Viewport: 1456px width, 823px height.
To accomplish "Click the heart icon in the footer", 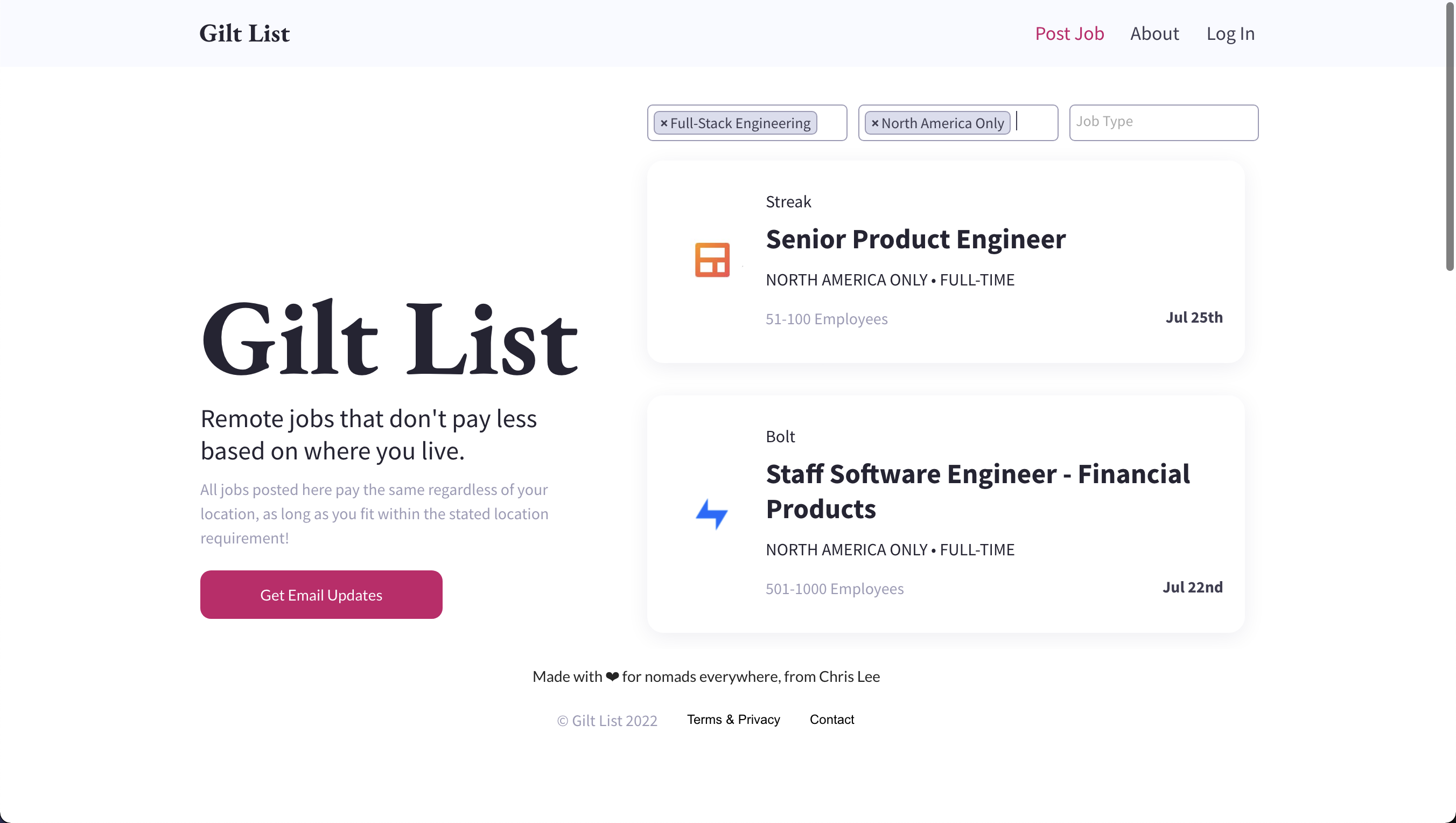I will [x=612, y=676].
